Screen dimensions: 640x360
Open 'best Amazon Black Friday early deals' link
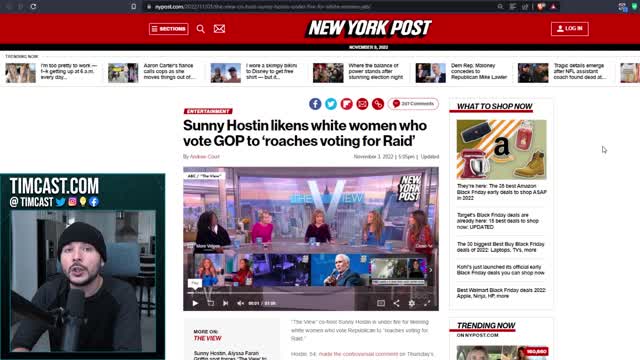pos(502,192)
